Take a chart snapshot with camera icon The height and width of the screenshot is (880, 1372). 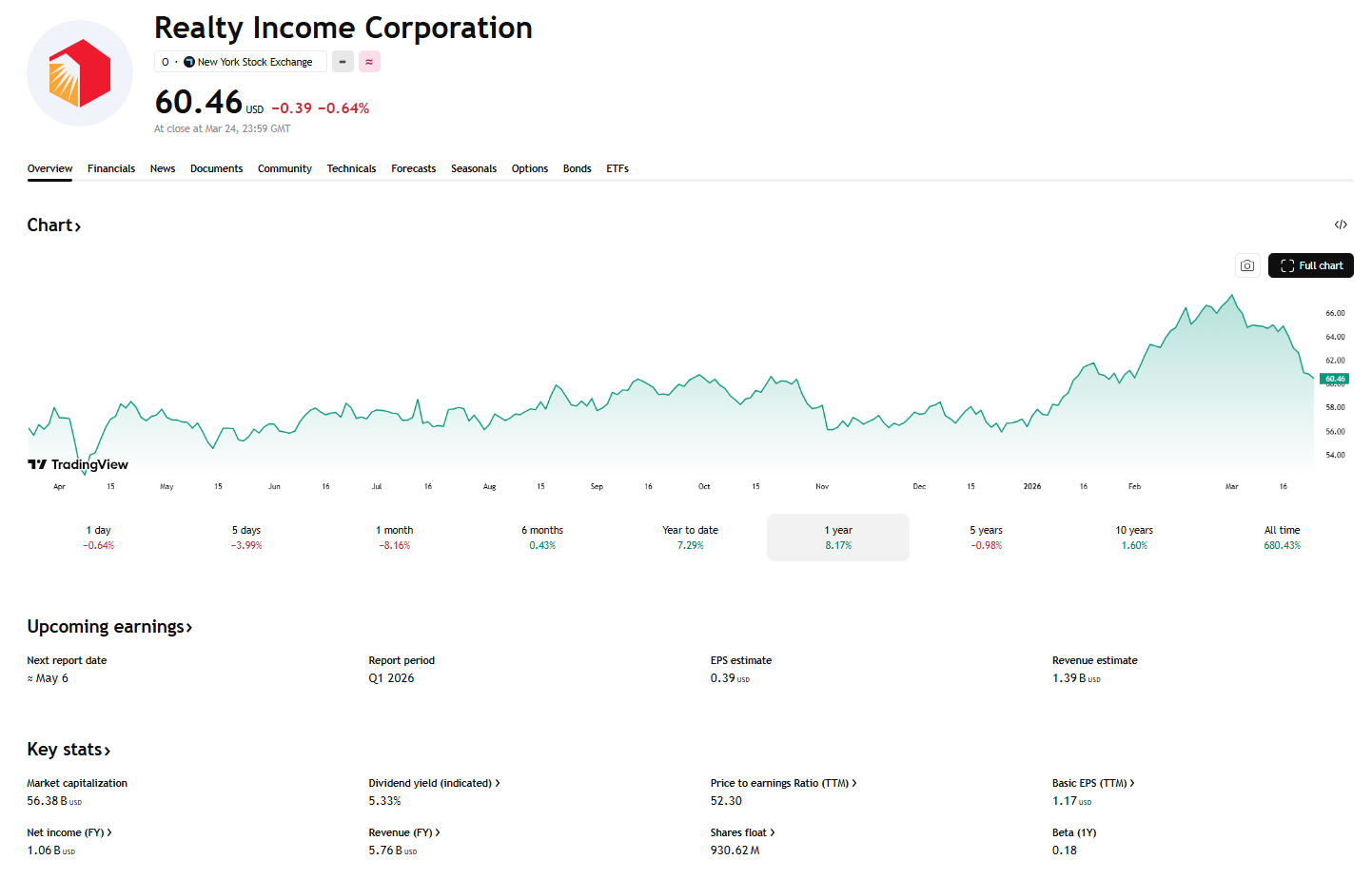(x=1246, y=265)
